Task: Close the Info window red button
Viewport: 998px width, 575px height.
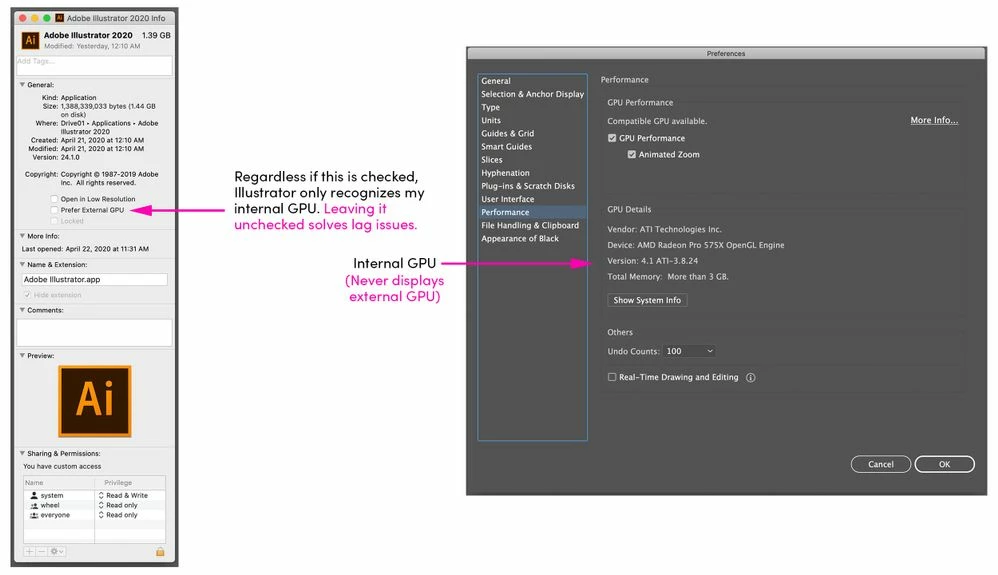Action: pos(23,18)
